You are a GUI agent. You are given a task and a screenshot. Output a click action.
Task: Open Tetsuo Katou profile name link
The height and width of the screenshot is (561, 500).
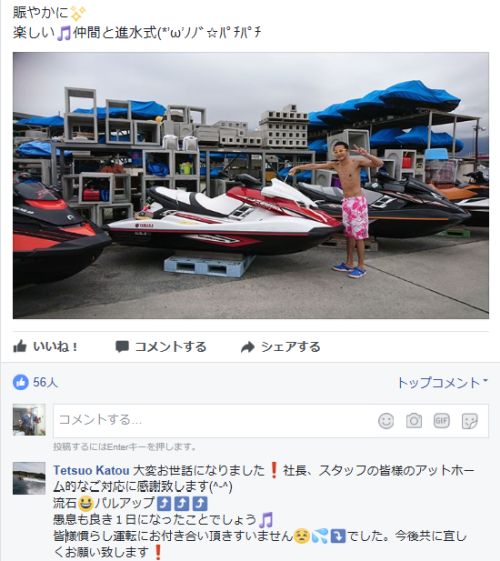pos(91,470)
